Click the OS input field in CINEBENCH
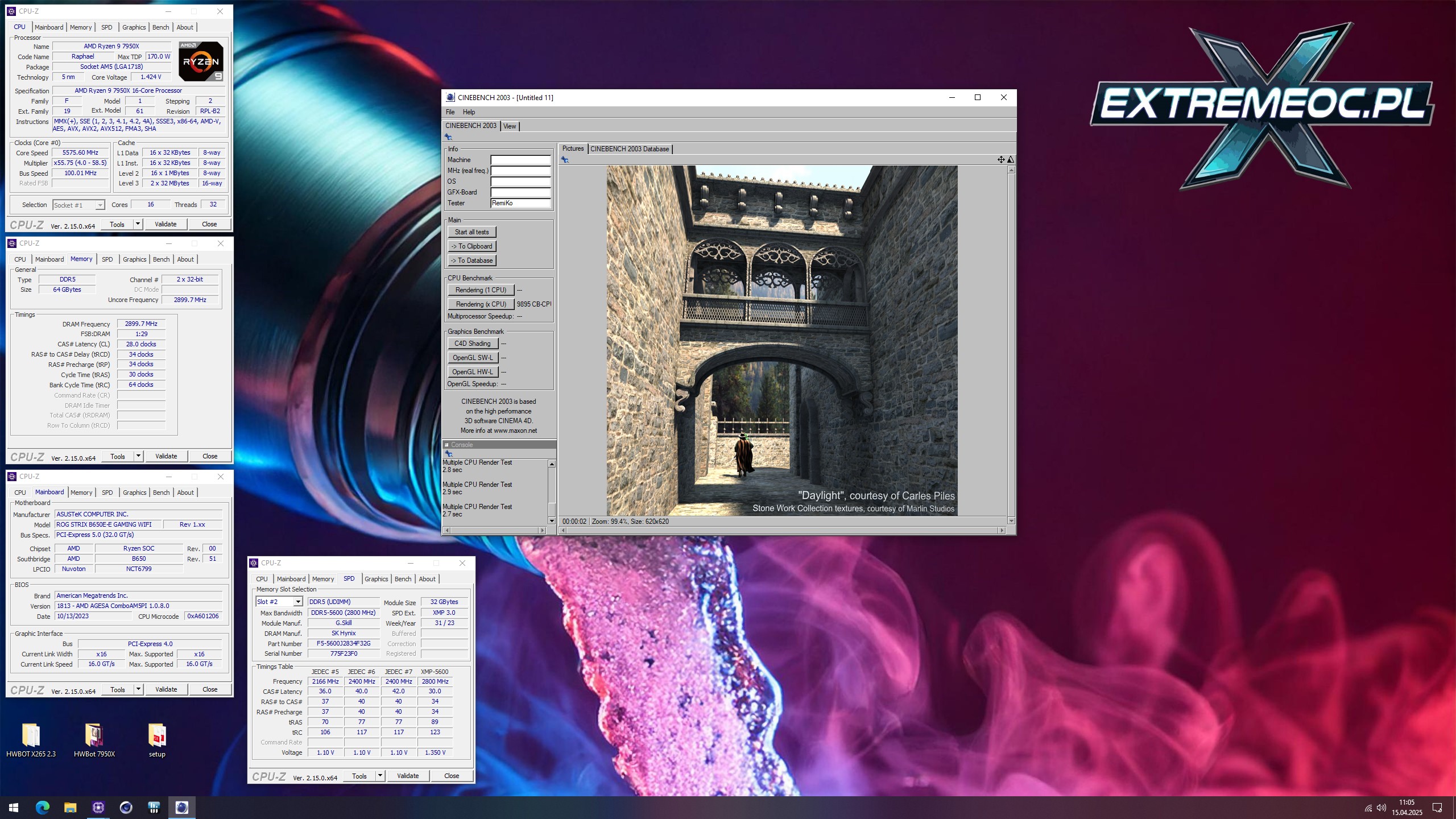This screenshot has width=1456, height=819. (521, 181)
